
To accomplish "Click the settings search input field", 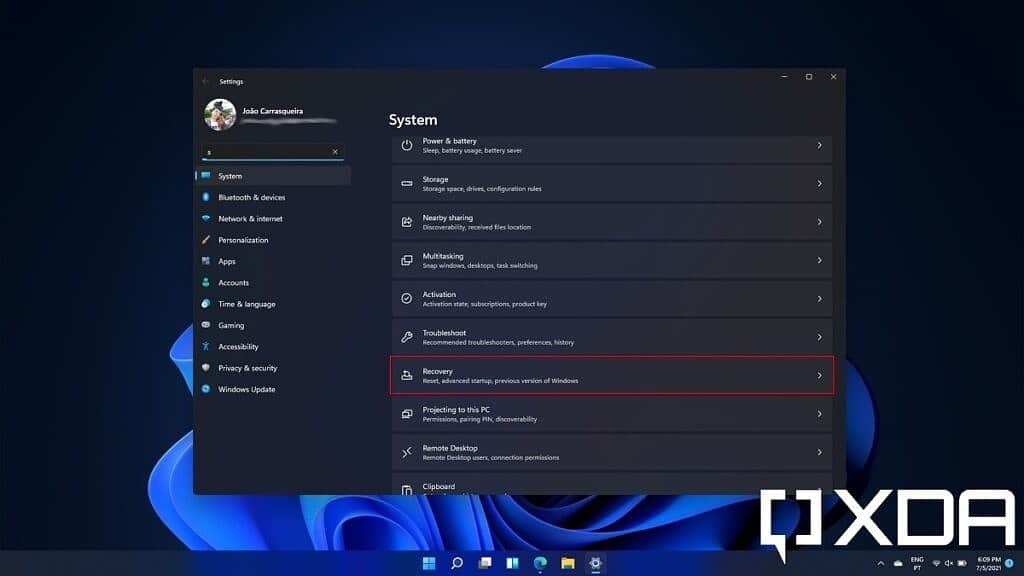I will 272,152.
